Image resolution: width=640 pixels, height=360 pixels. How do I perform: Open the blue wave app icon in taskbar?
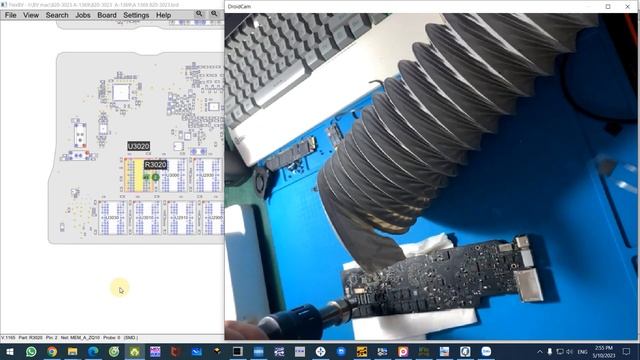(196, 351)
